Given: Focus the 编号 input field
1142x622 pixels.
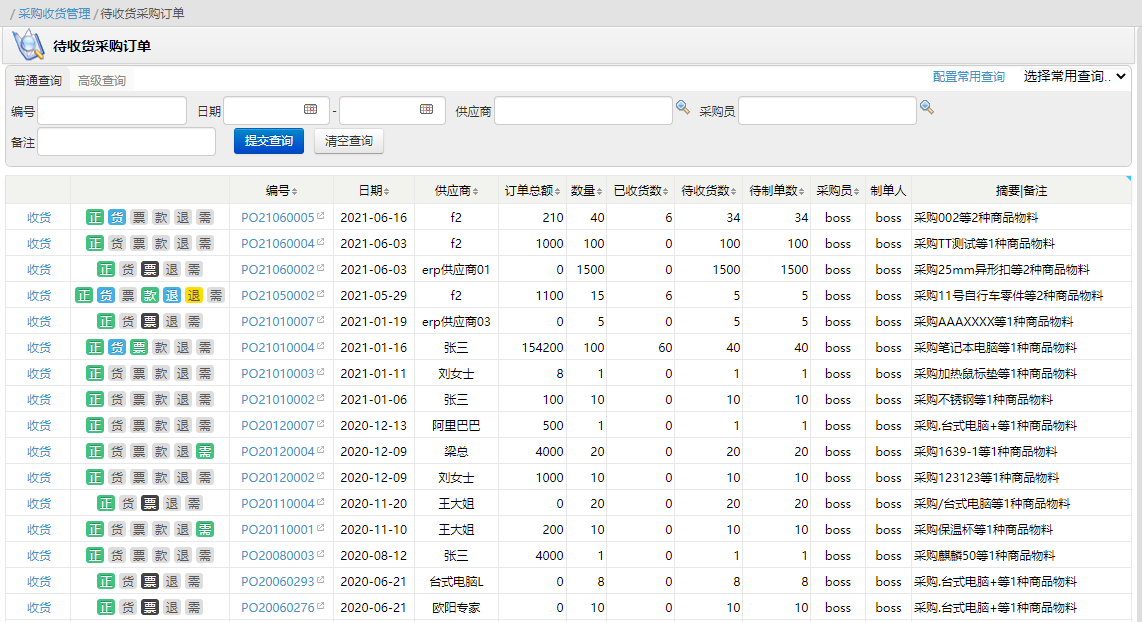Looking at the screenshot, I should (x=112, y=111).
